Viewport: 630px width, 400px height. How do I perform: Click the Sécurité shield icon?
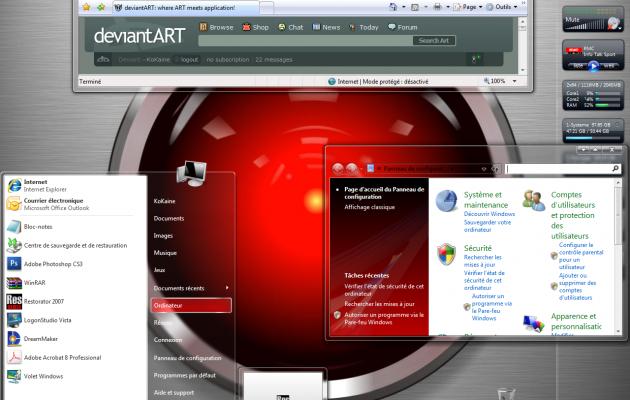coord(446,254)
